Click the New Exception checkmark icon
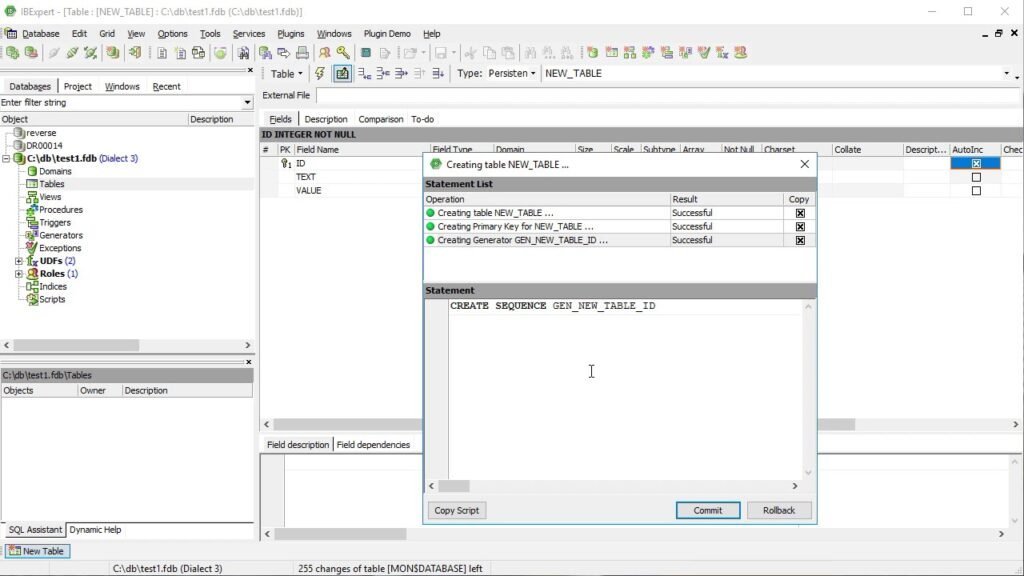The image size is (1024, 576). (703, 53)
